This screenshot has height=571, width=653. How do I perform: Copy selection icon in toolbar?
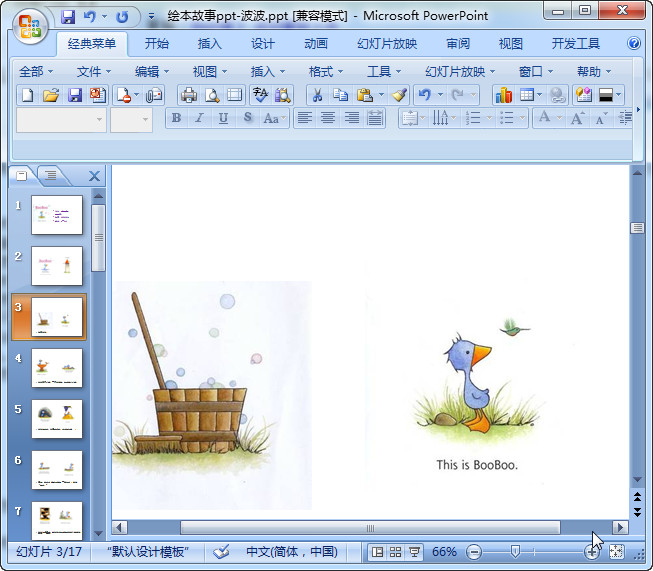point(341,95)
